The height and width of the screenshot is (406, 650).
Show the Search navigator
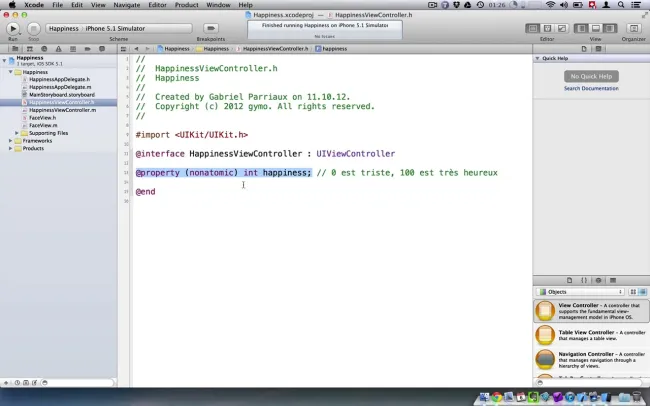(x=44, y=49)
